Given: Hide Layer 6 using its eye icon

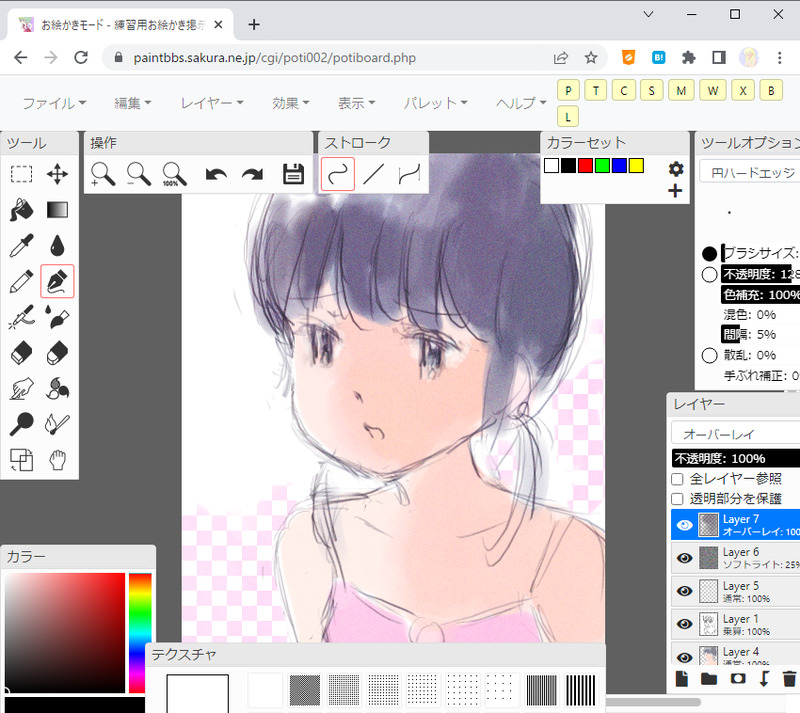Looking at the screenshot, I should pos(684,558).
